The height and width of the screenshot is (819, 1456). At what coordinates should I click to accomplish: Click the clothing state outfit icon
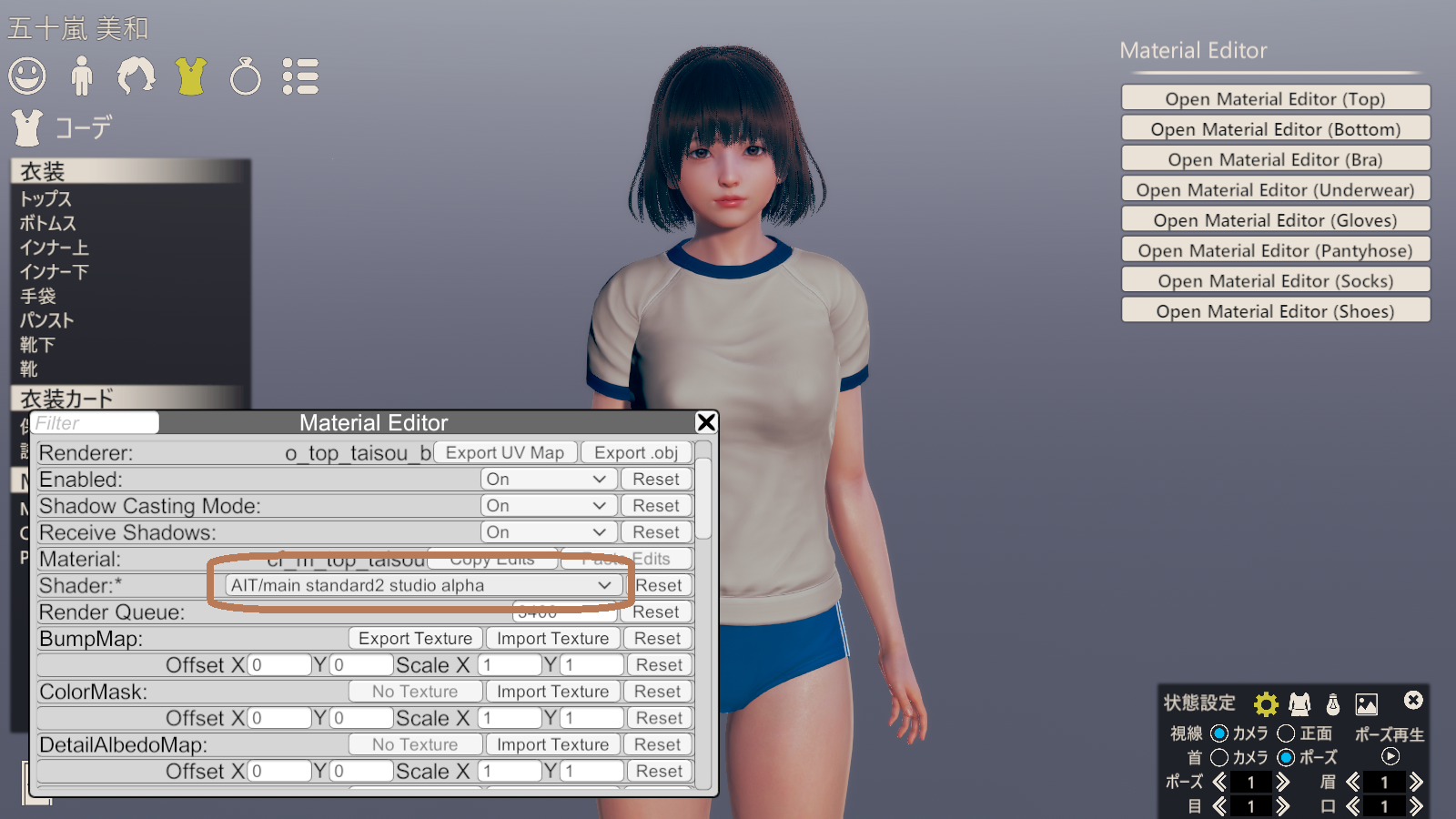pos(1299,703)
